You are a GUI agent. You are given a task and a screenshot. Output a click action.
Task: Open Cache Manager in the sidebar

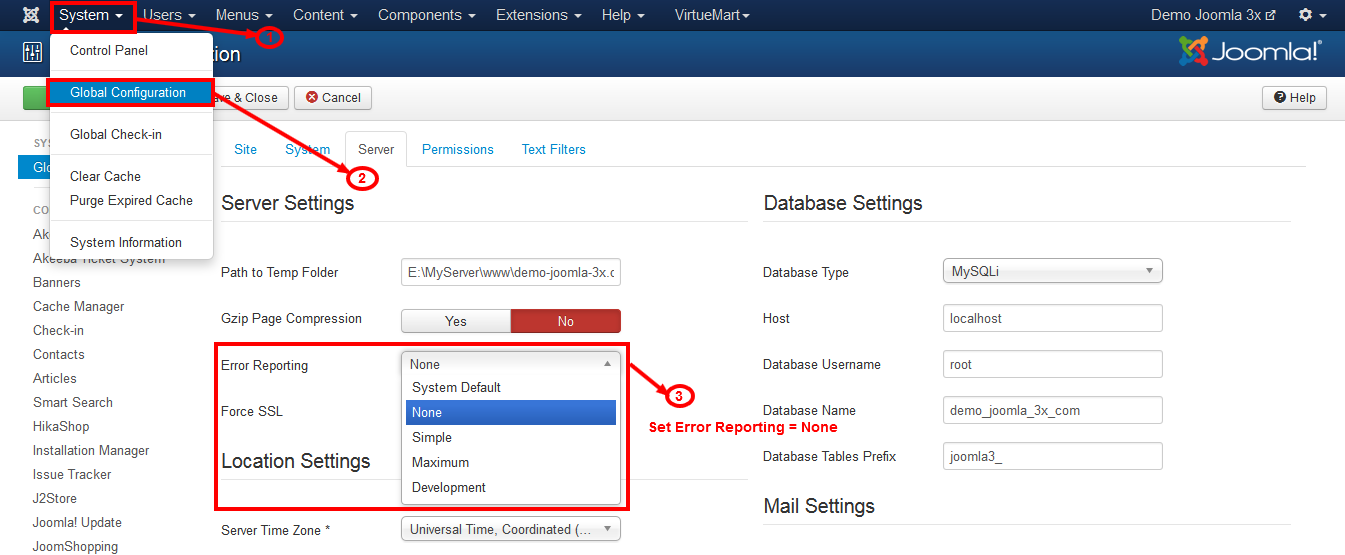point(78,307)
